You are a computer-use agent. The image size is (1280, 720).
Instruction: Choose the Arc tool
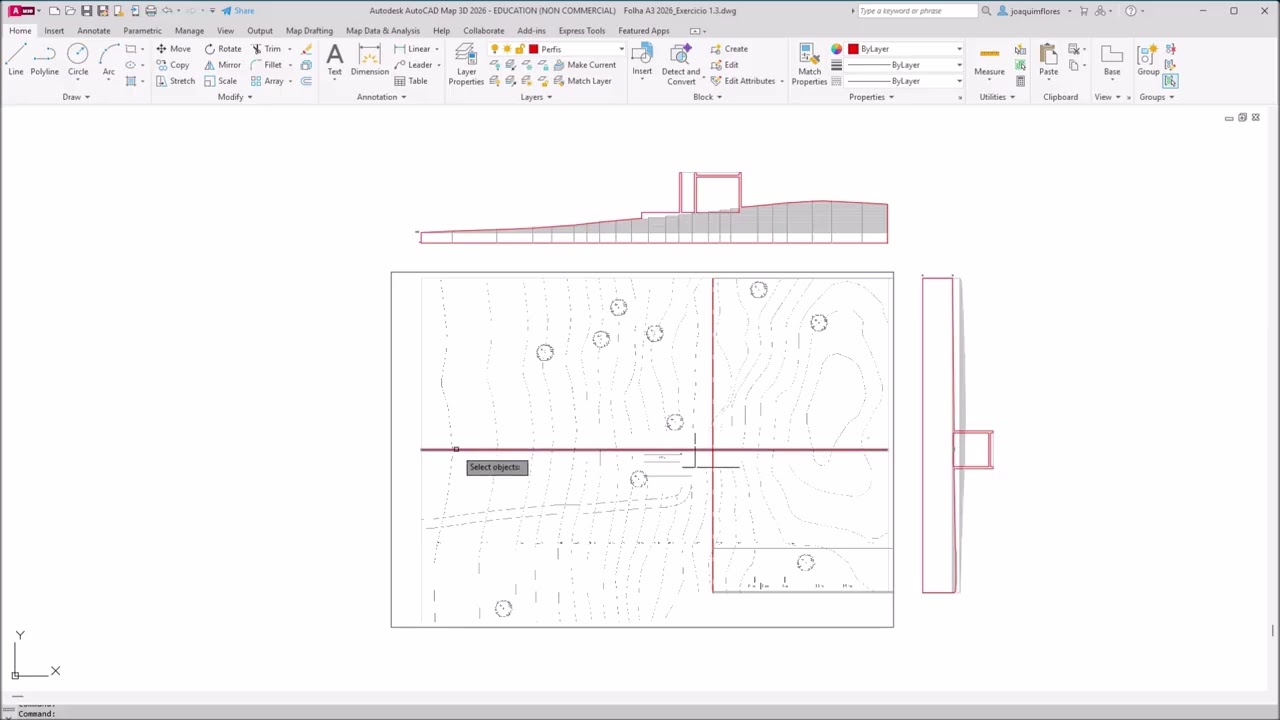tap(108, 60)
